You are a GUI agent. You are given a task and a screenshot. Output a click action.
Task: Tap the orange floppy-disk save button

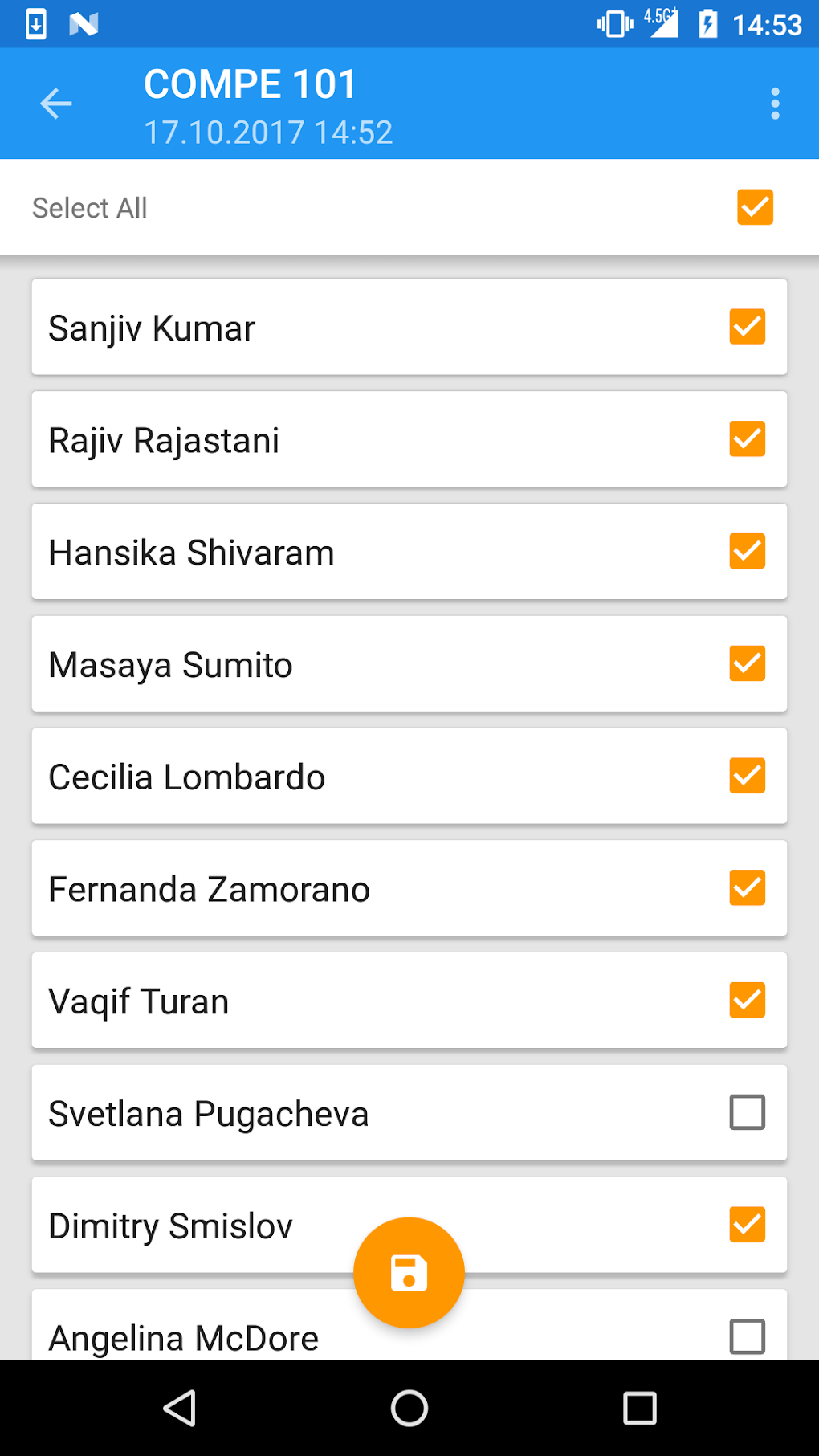pyautogui.click(x=409, y=1273)
